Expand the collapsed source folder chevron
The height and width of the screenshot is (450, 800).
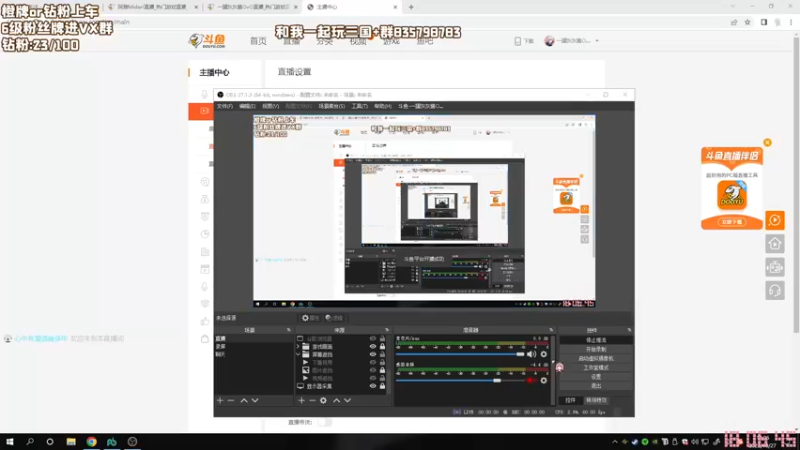coord(298,346)
